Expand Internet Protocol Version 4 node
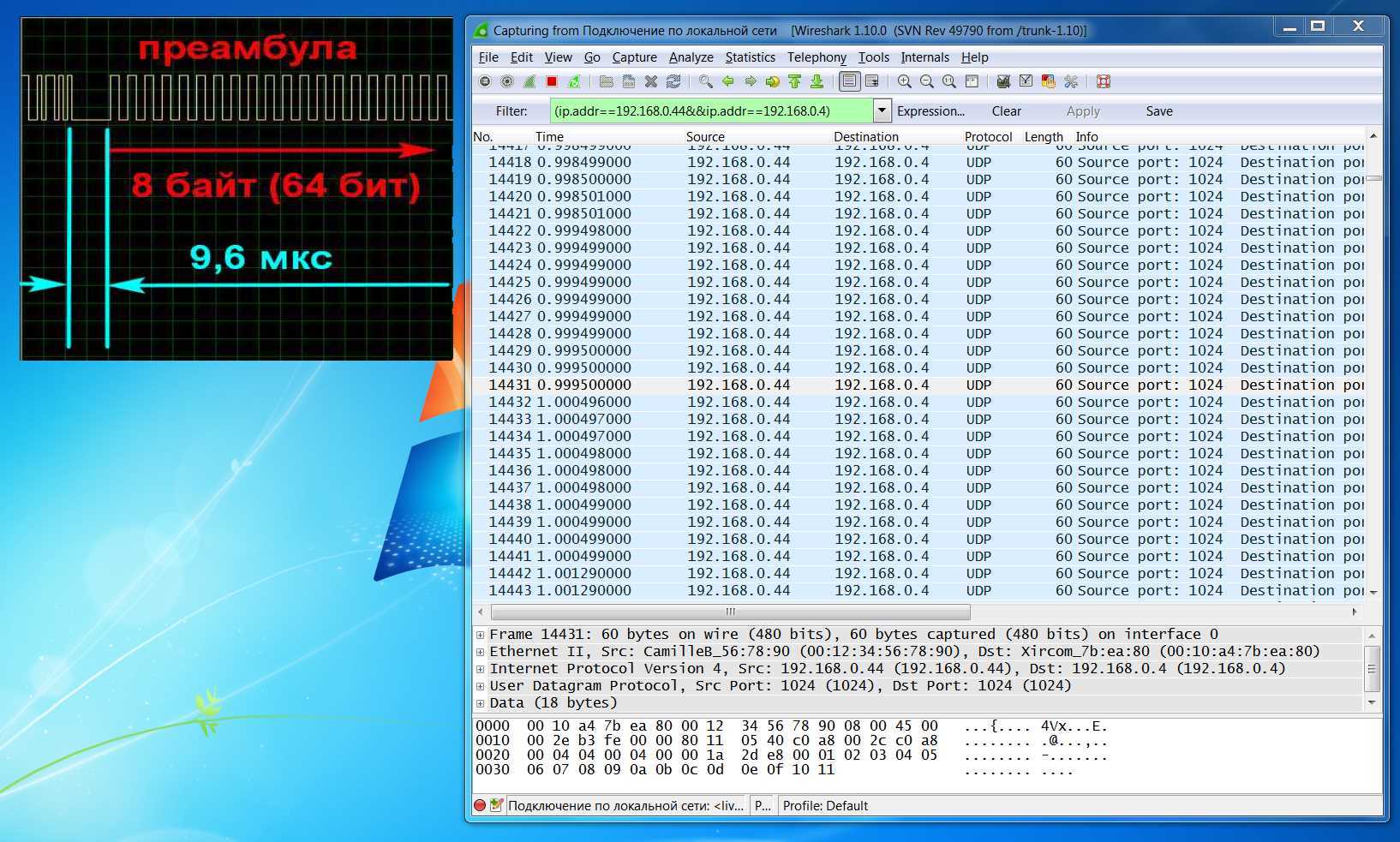 [x=481, y=669]
